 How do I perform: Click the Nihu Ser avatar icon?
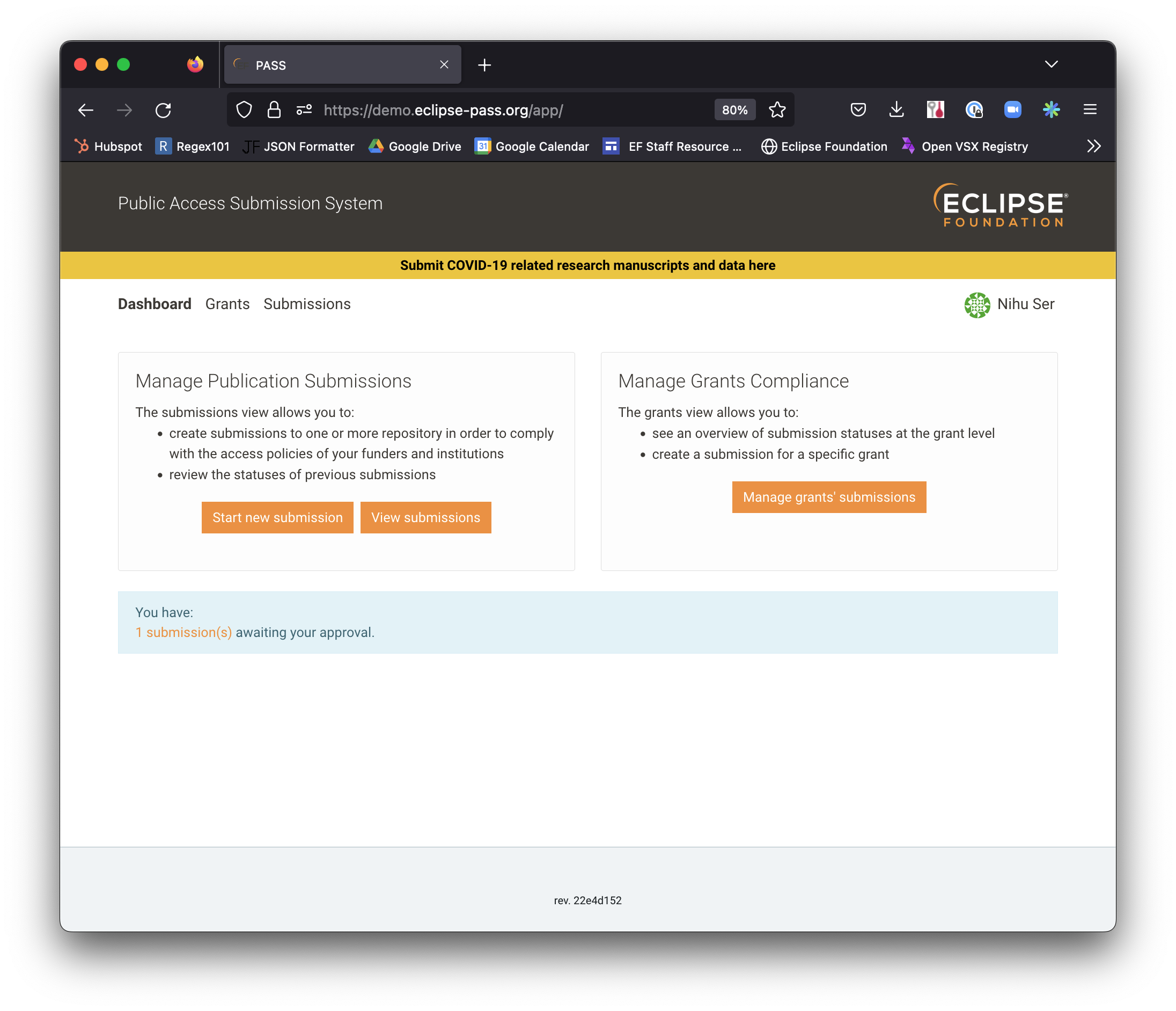977,305
